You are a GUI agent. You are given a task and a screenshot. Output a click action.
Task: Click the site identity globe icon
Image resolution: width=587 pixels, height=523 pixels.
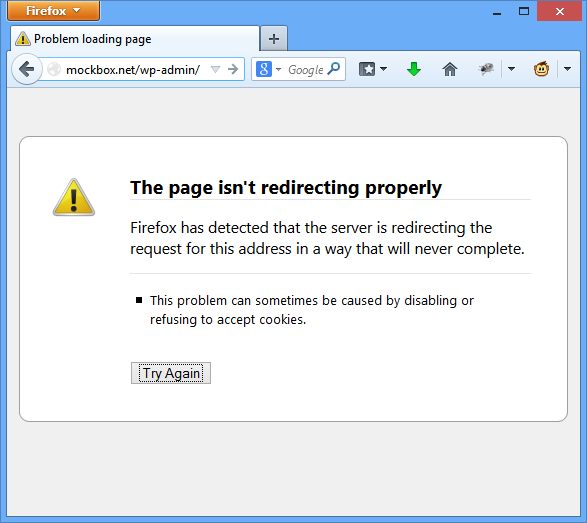54,69
